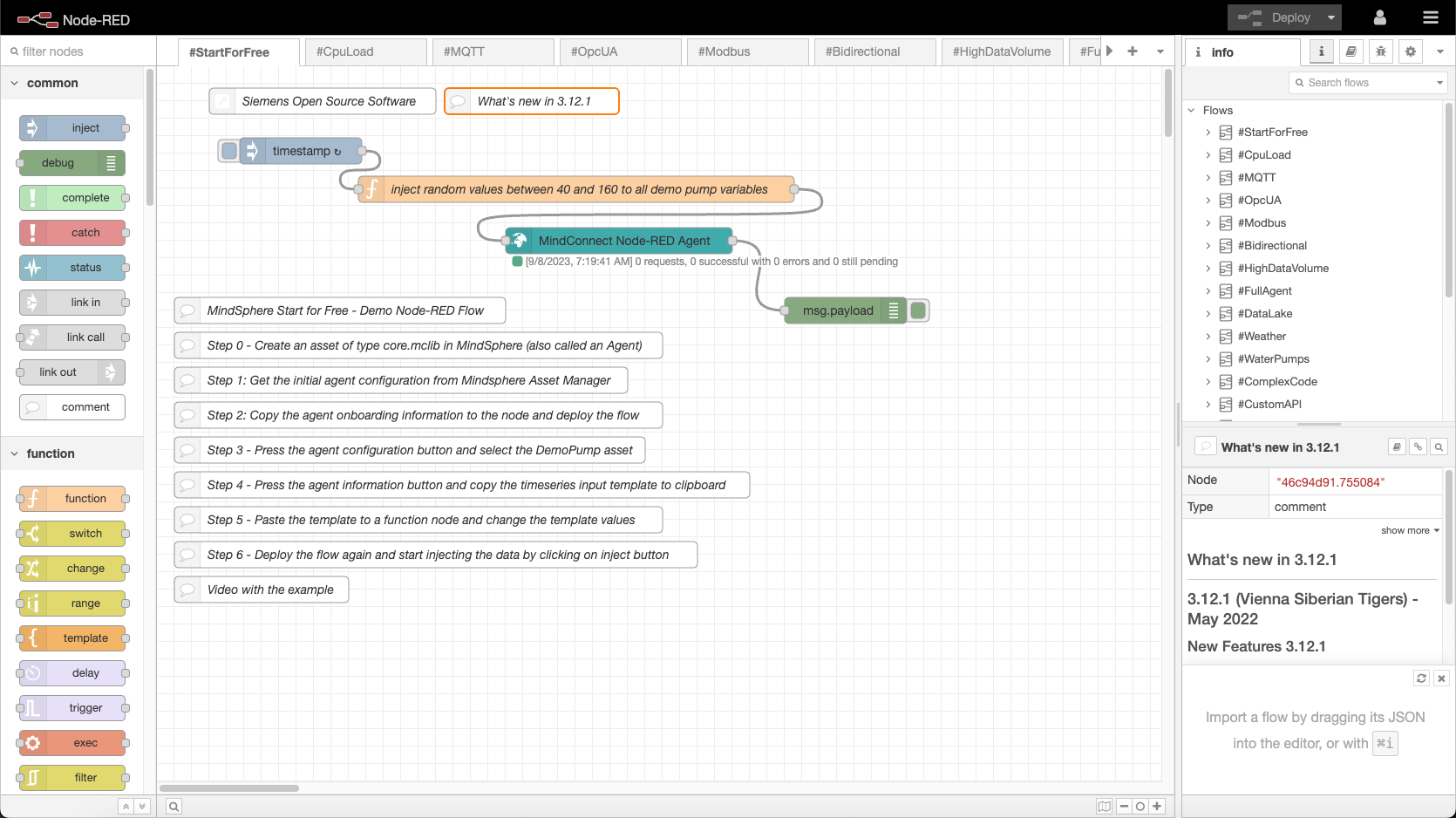Image resolution: width=1456 pixels, height=818 pixels.
Task: Open node help book icon in info header
Action: (1397, 446)
